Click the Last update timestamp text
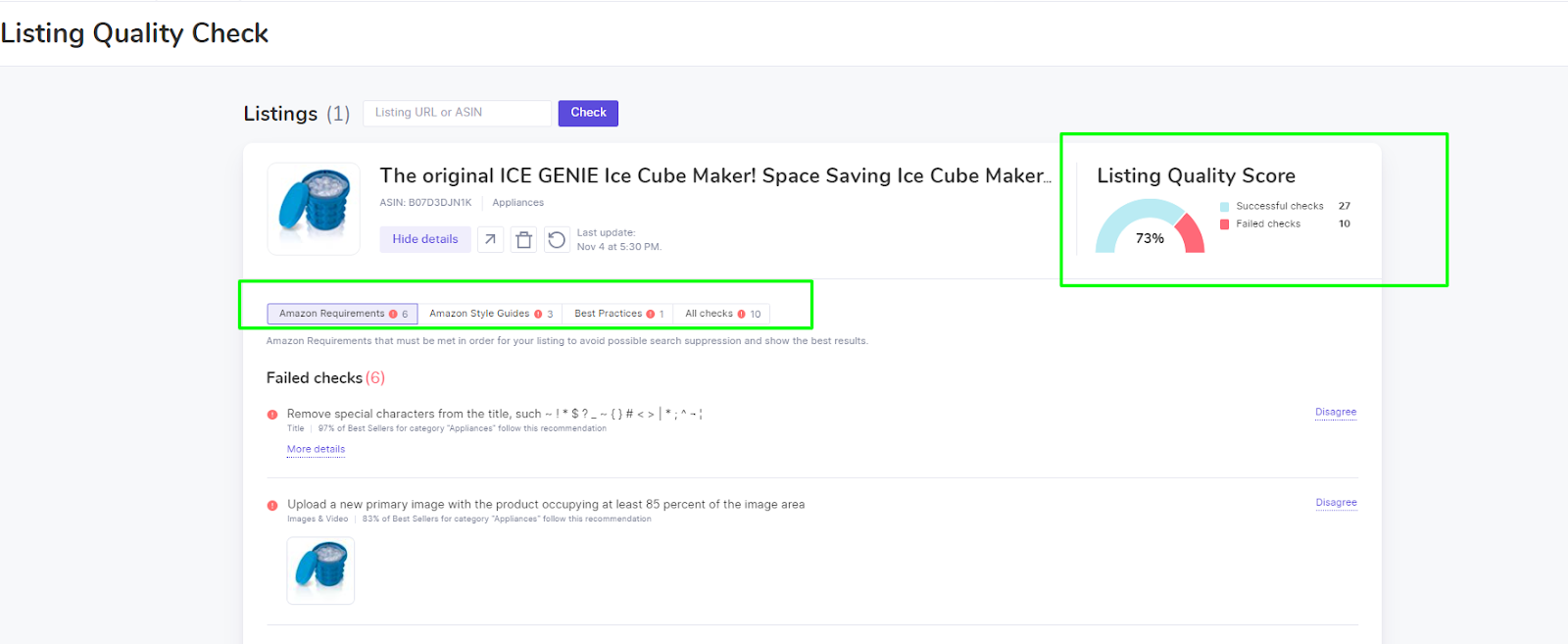Image resolution: width=1568 pixels, height=644 pixels. pos(619,240)
